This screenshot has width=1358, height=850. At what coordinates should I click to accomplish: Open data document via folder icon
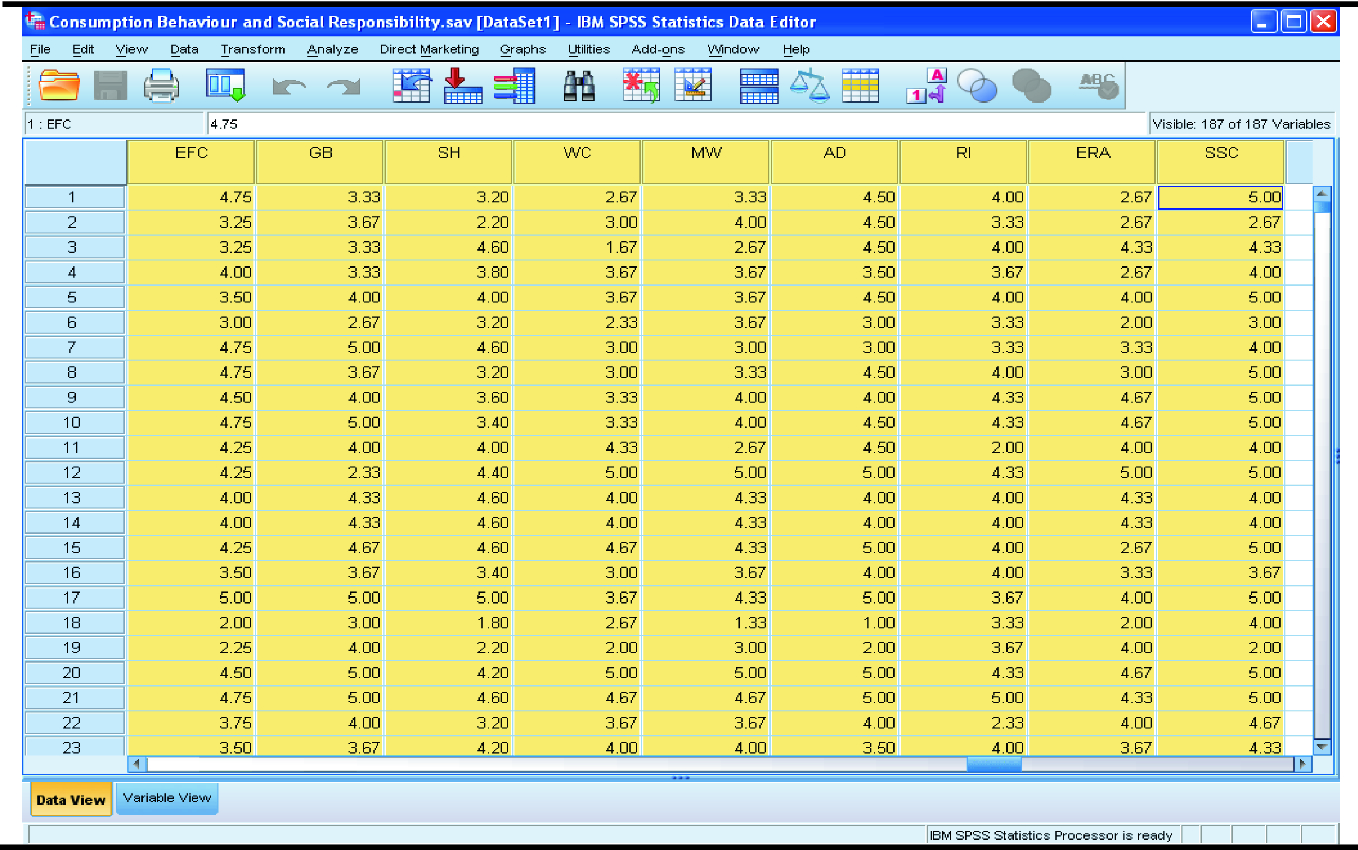(x=59, y=87)
